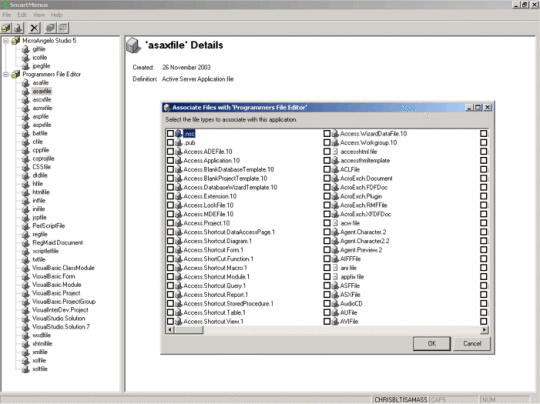Click the icon next to Access.Project.10
Image resolution: width=540 pixels, height=404 pixels.
(178, 223)
